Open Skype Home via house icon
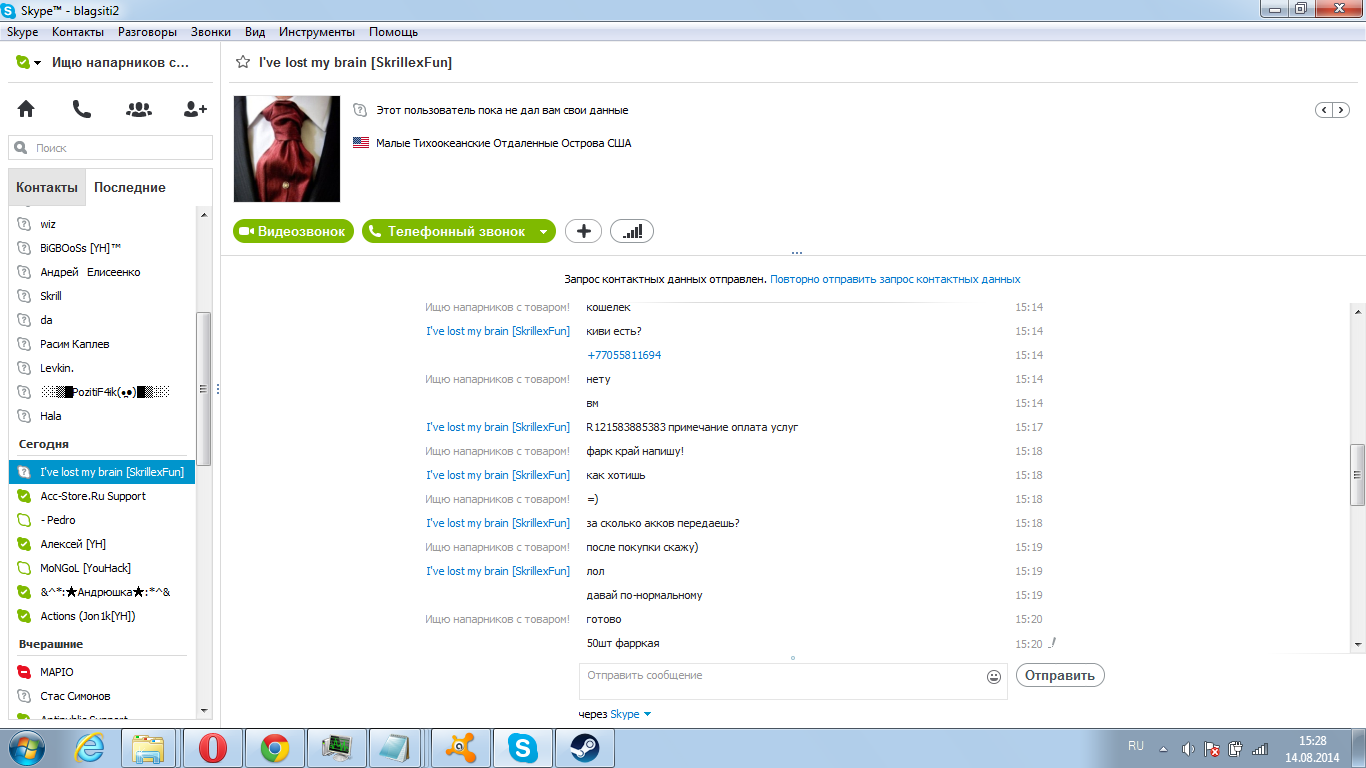Screen dimensions: 1366x768 tap(26, 109)
